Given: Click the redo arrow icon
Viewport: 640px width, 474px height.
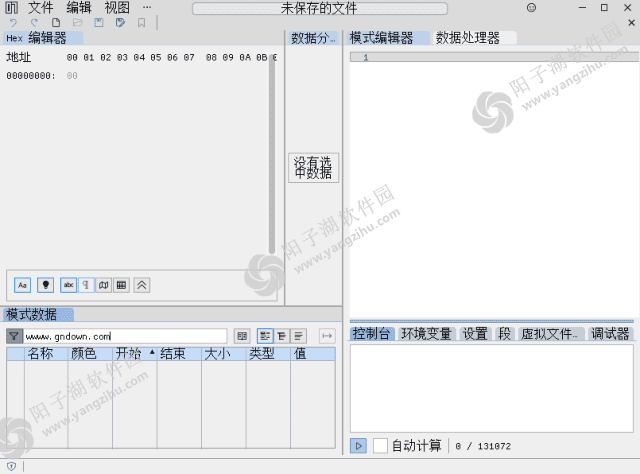Looking at the screenshot, I should tap(34, 23).
